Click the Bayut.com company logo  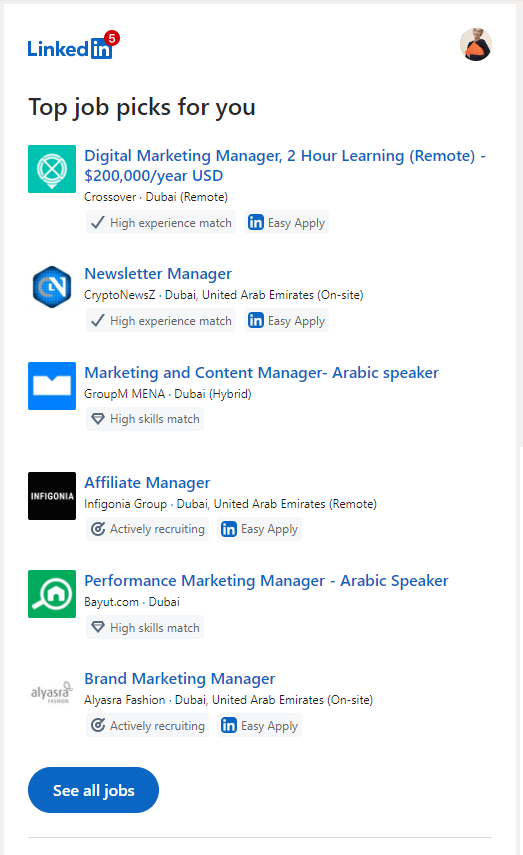52,594
